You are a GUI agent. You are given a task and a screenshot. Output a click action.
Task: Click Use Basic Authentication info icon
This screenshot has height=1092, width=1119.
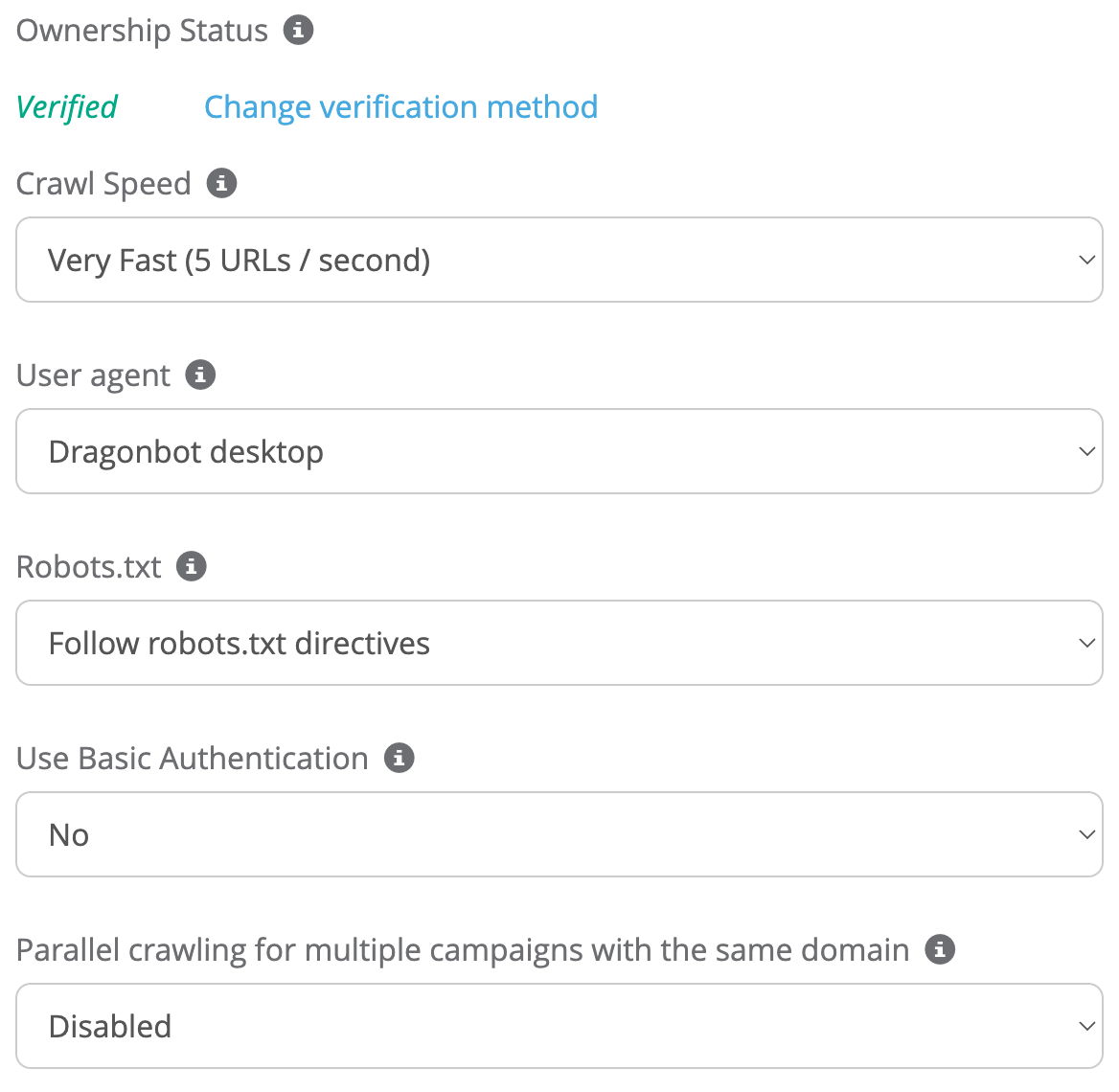(399, 758)
